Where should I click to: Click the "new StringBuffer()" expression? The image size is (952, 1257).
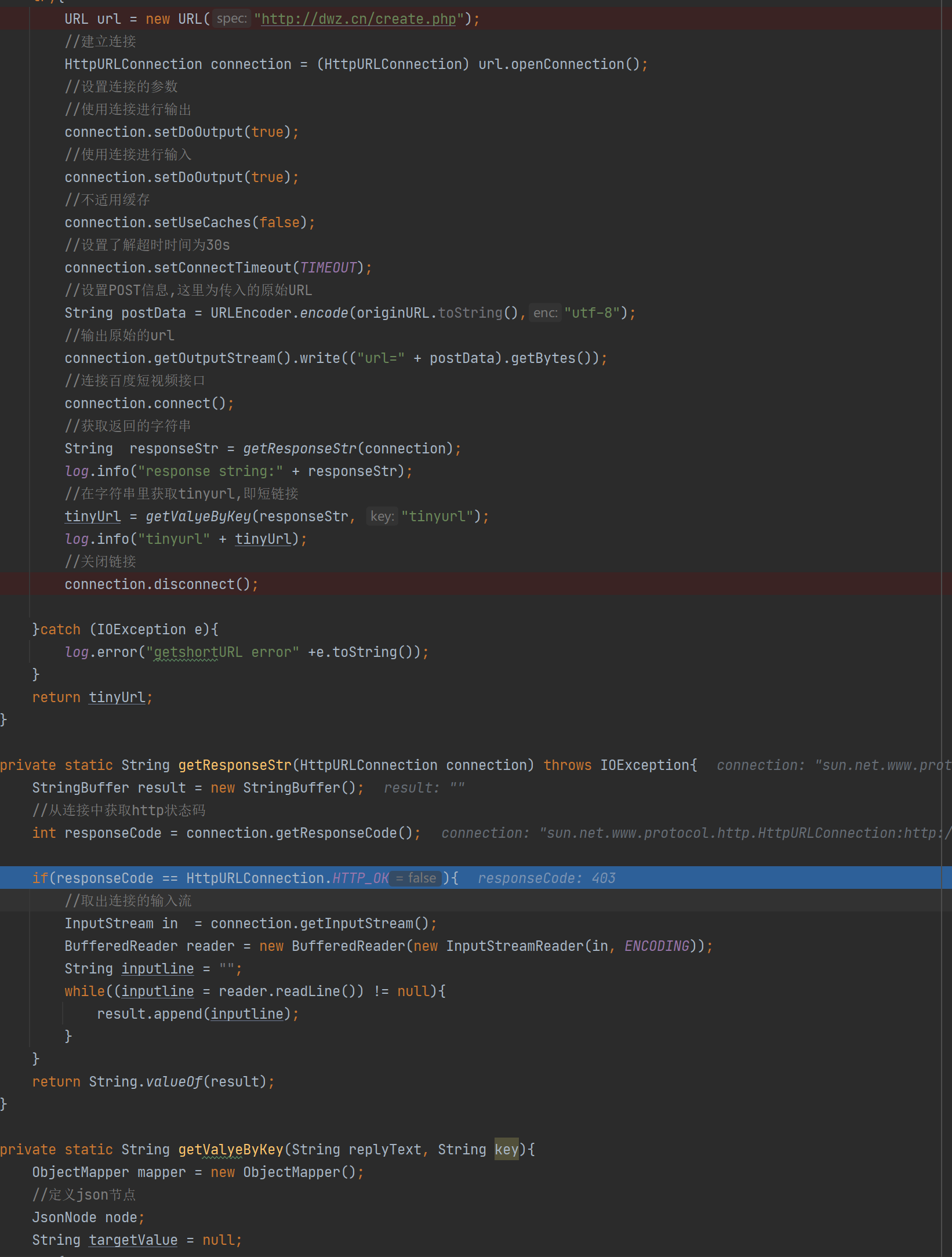[x=283, y=788]
